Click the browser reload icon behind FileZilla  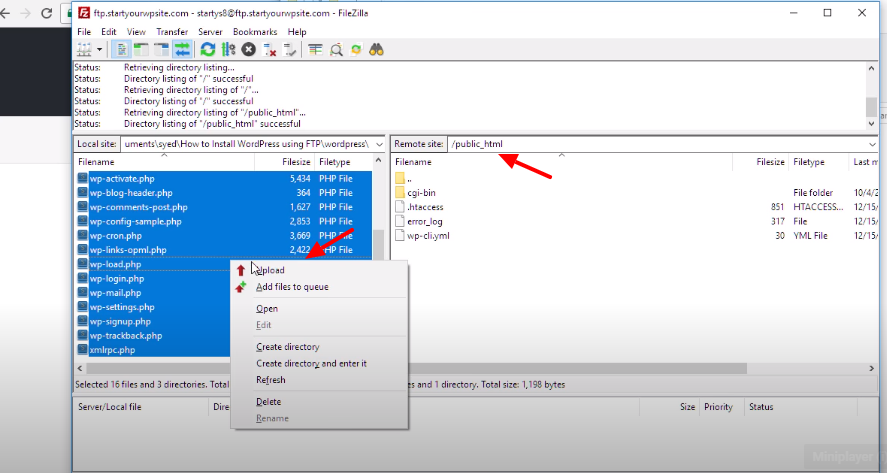46,13
